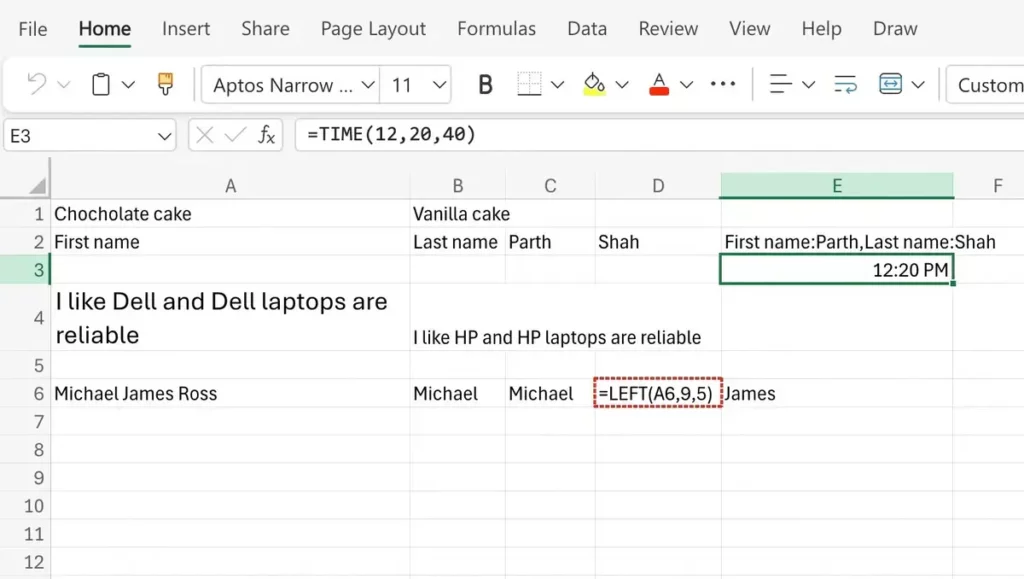Click the HP laptops sentence cell

click(458, 318)
